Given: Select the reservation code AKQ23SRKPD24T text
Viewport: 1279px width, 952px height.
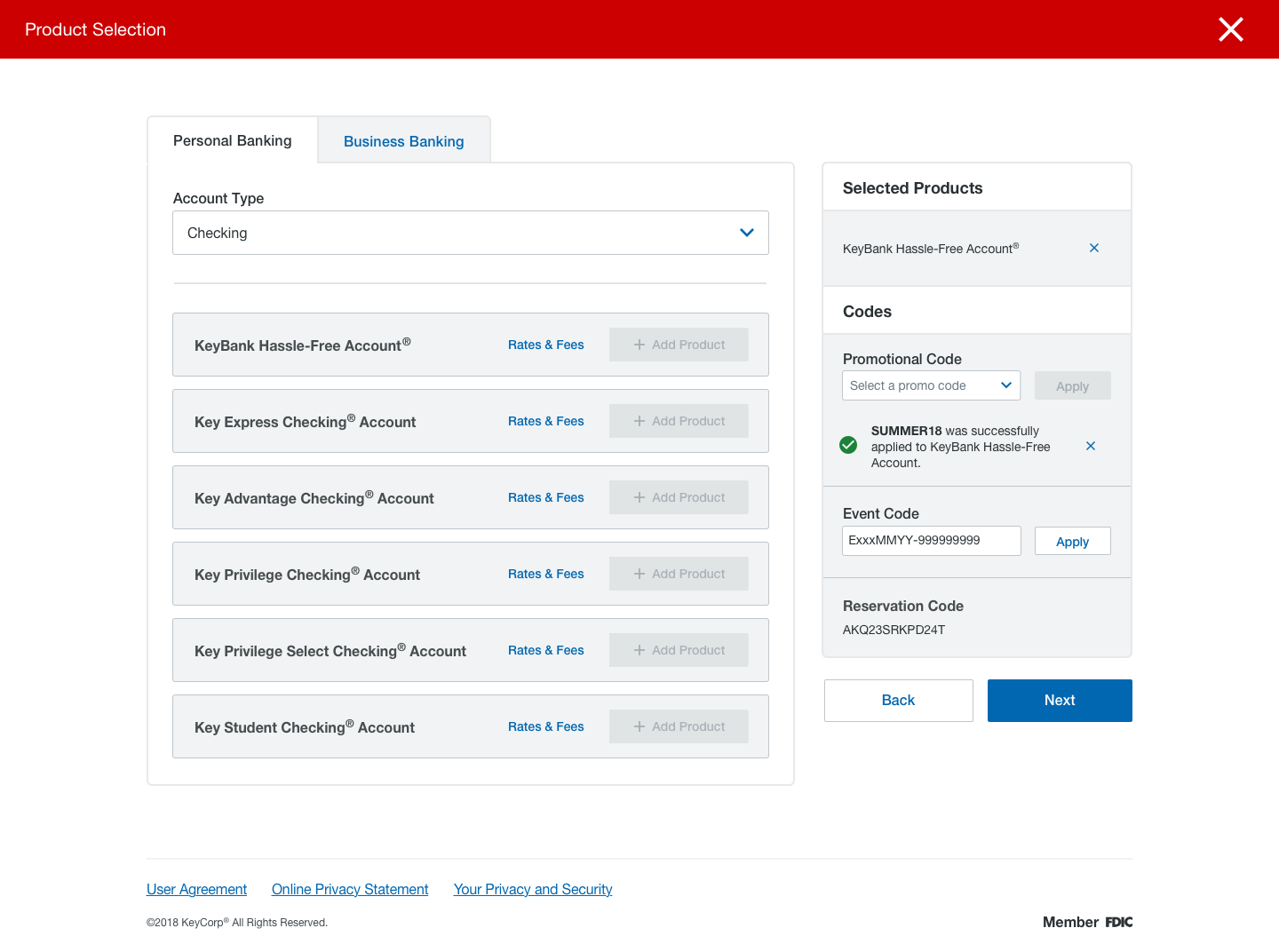Looking at the screenshot, I should (x=894, y=630).
